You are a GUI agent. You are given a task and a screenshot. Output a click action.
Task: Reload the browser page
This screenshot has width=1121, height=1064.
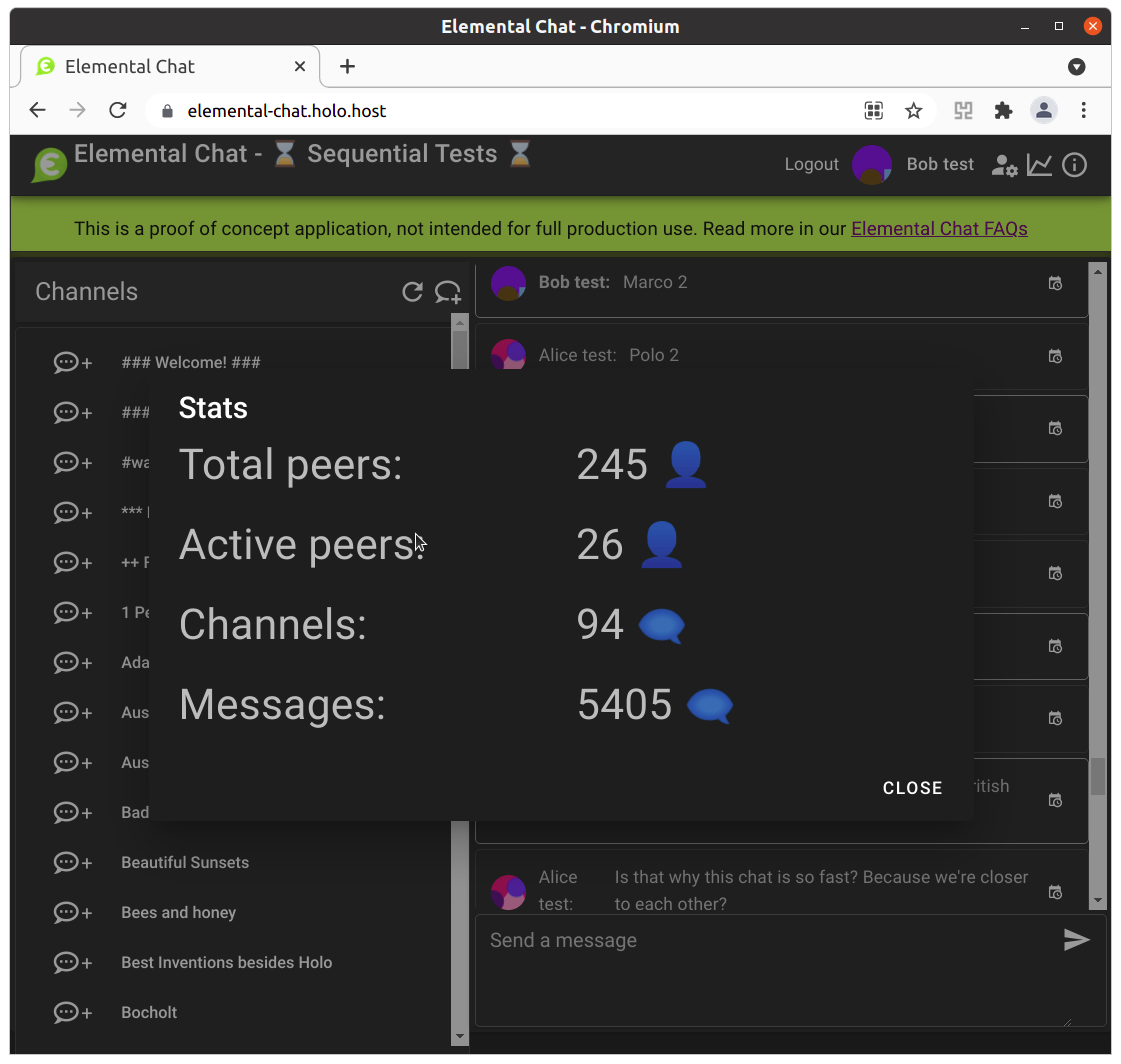pyautogui.click(x=118, y=110)
